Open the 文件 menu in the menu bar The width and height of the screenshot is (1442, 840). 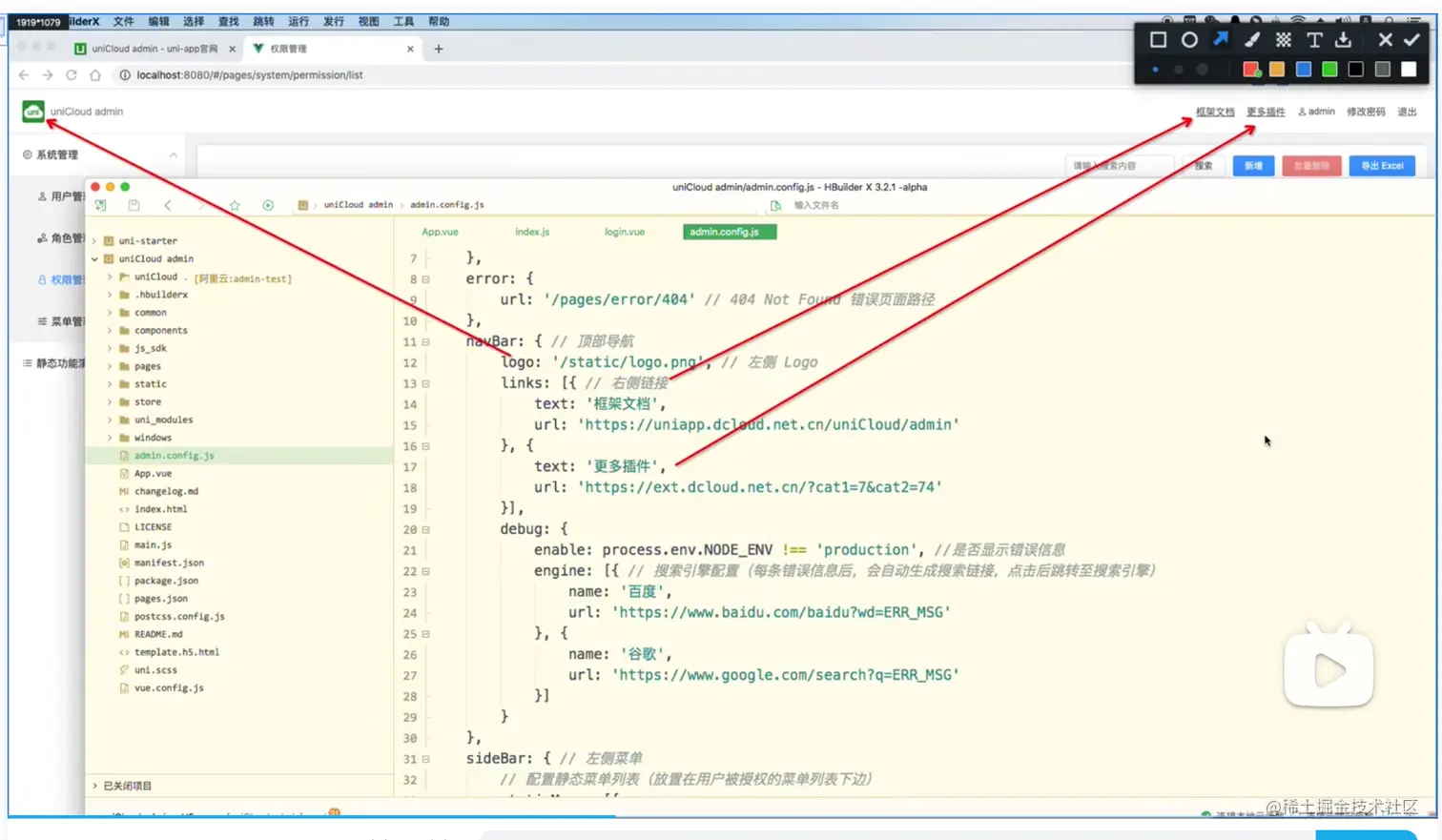point(124,21)
